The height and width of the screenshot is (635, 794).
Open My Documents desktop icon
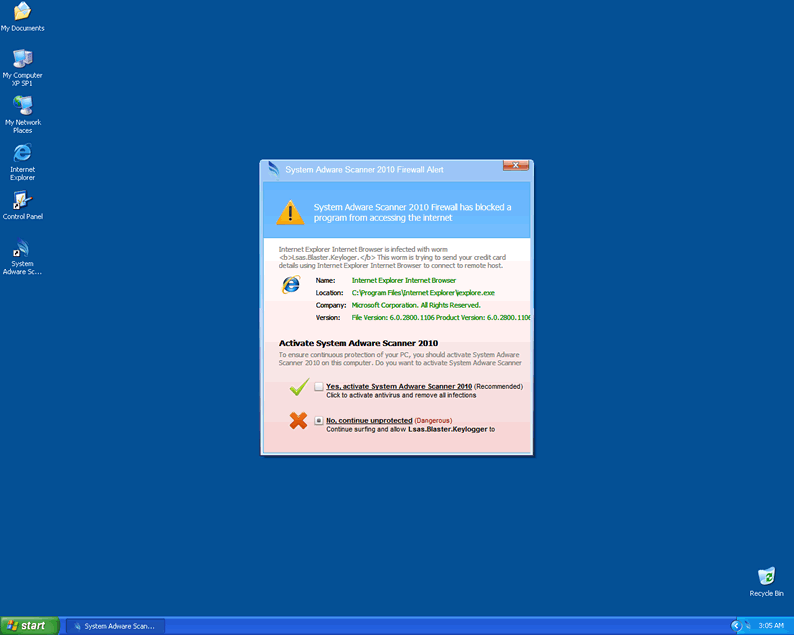coord(22,13)
